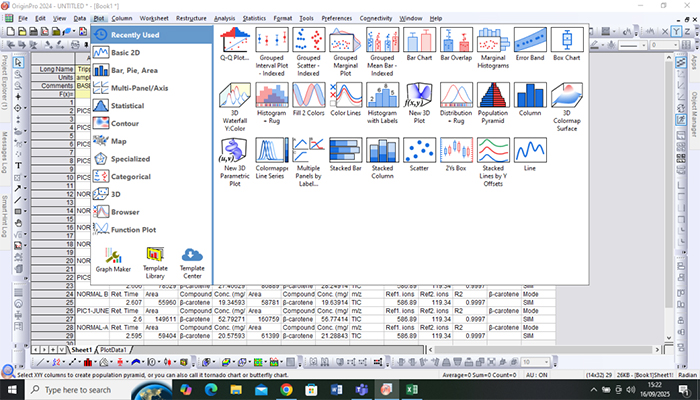Select the Q-Q Plot template
Screen dimensions: 700x400
pyautogui.click(x=235, y=44)
